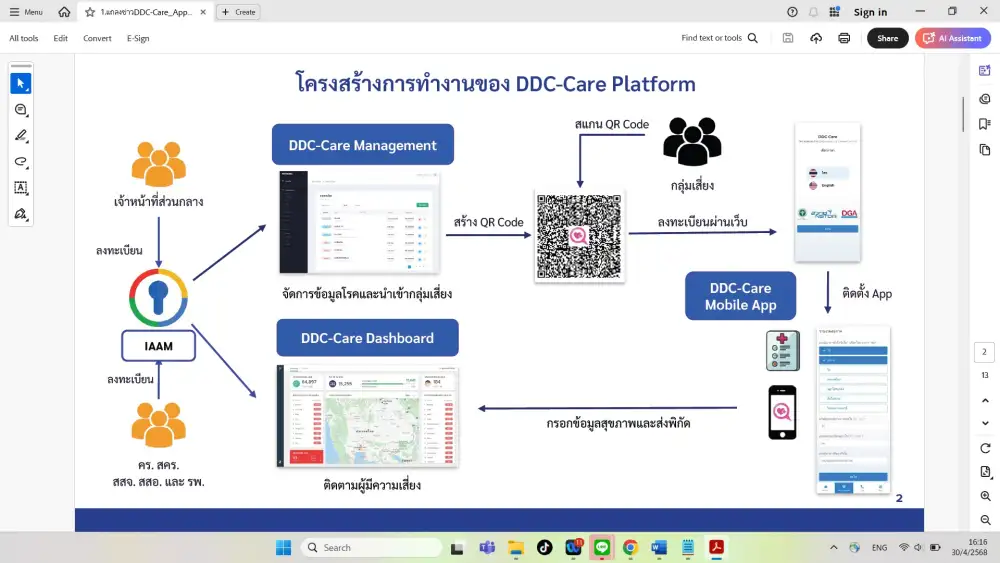The image size is (1000, 563).
Task: Open the E-Sign menu
Action: point(138,38)
